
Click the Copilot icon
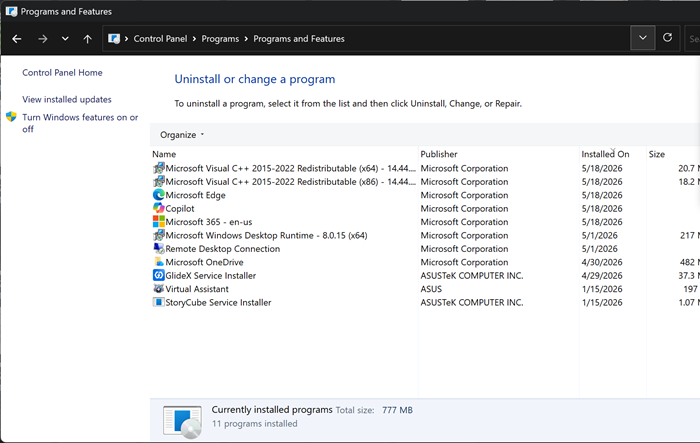click(x=158, y=208)
